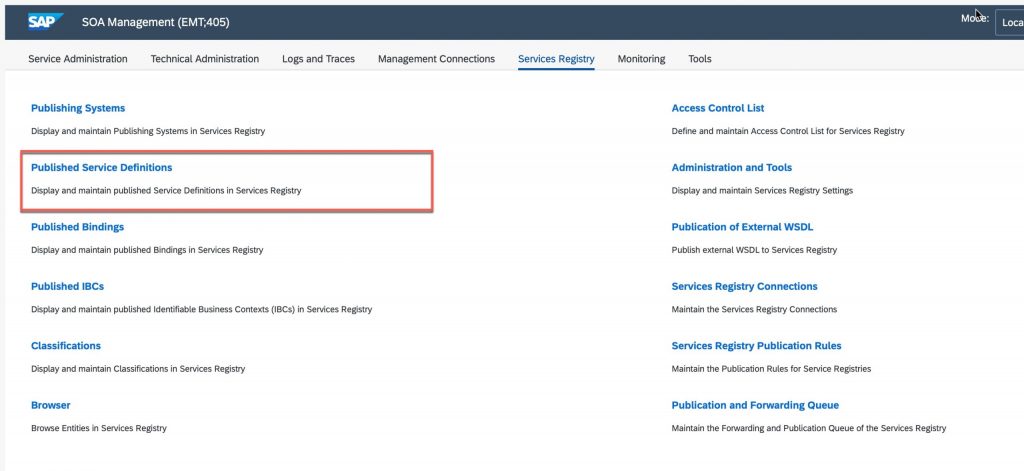The height and width of the screenshot is (471, 1024).
Task: Open Services Registry Connections link
Action: click(744, 286)
